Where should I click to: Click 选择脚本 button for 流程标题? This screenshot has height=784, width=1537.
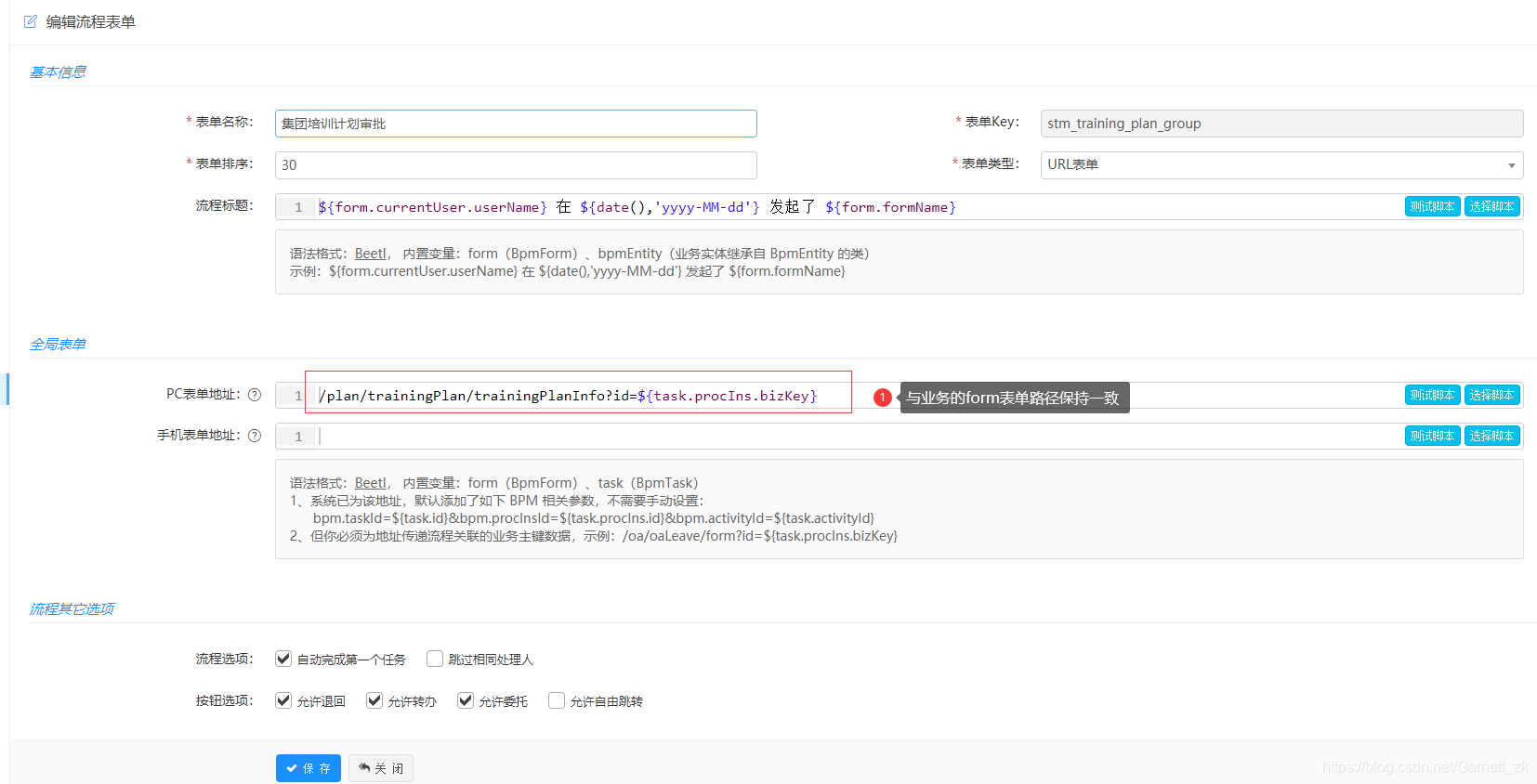point(1491,206)
